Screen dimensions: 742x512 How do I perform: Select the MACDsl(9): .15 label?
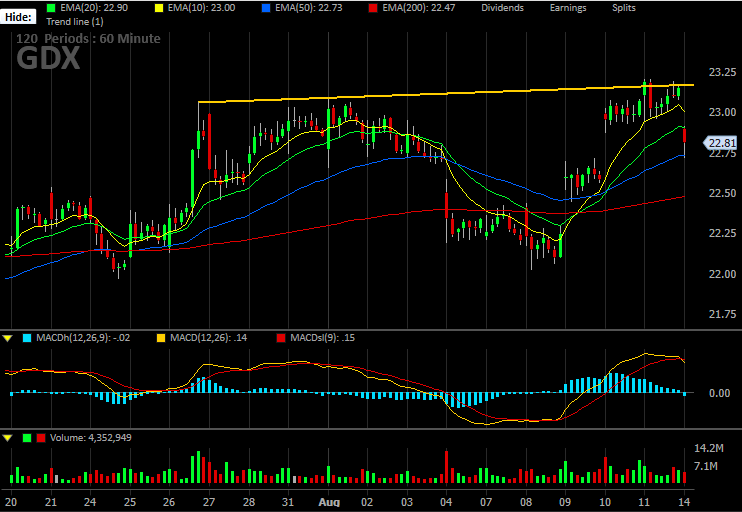[x=322, y=338]
